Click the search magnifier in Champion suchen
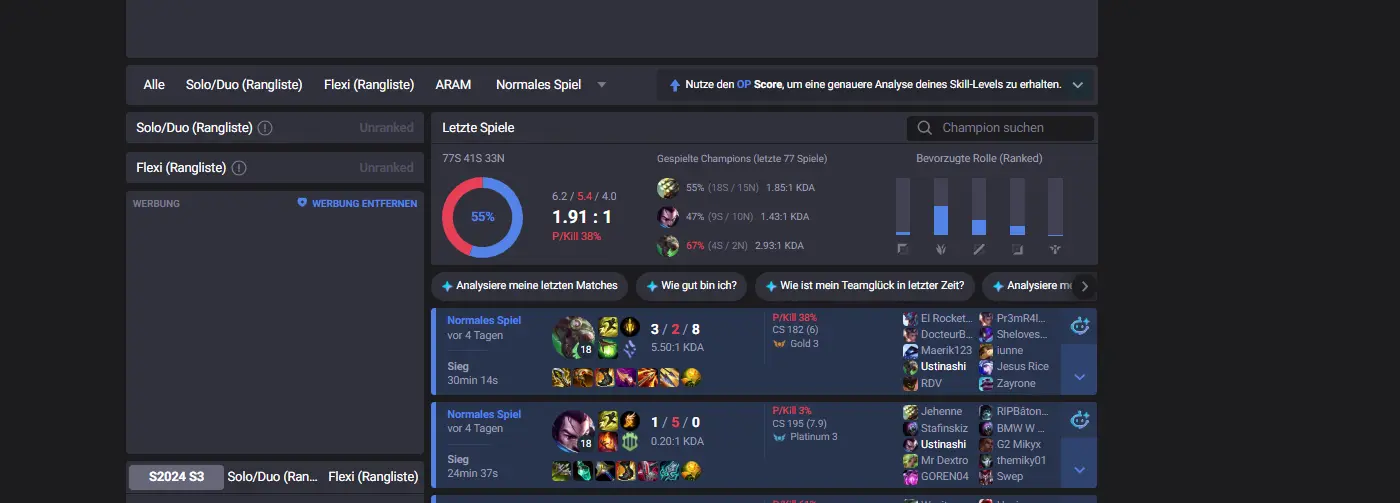The image size is (1400, 503). (x=924, y=128)
